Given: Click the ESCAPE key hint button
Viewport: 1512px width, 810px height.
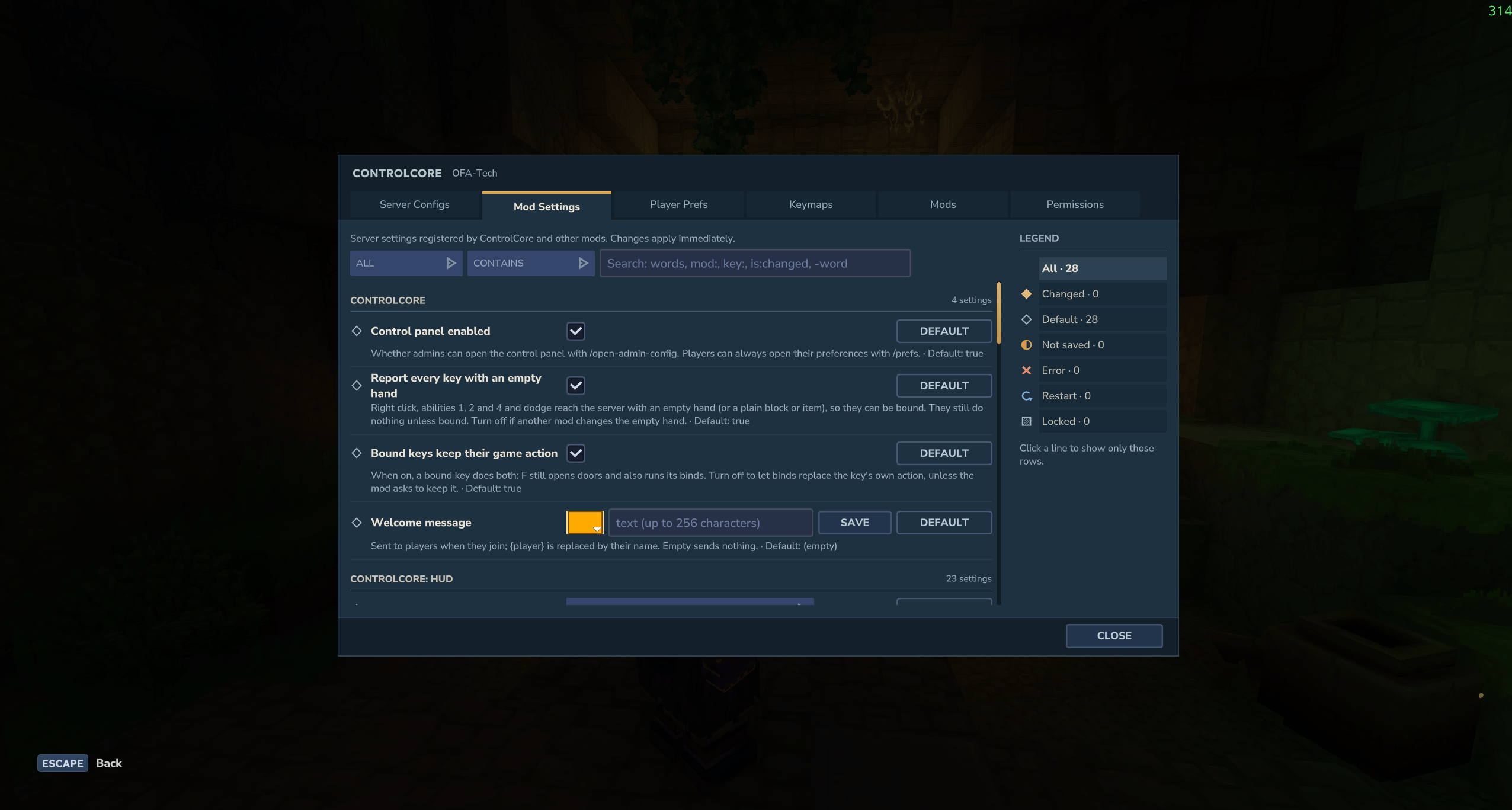Looking at the screenshot, I should pyautogui.click(x=63, y=763).
